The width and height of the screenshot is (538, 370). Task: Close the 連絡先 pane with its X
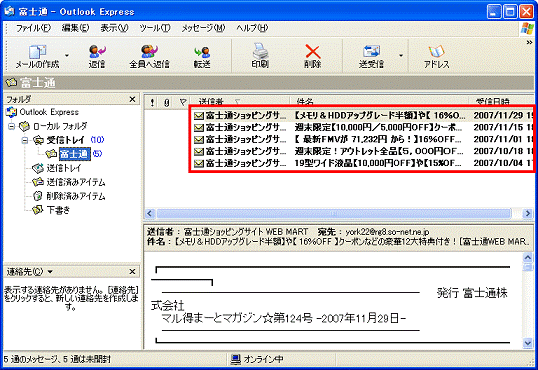point(132,271)
